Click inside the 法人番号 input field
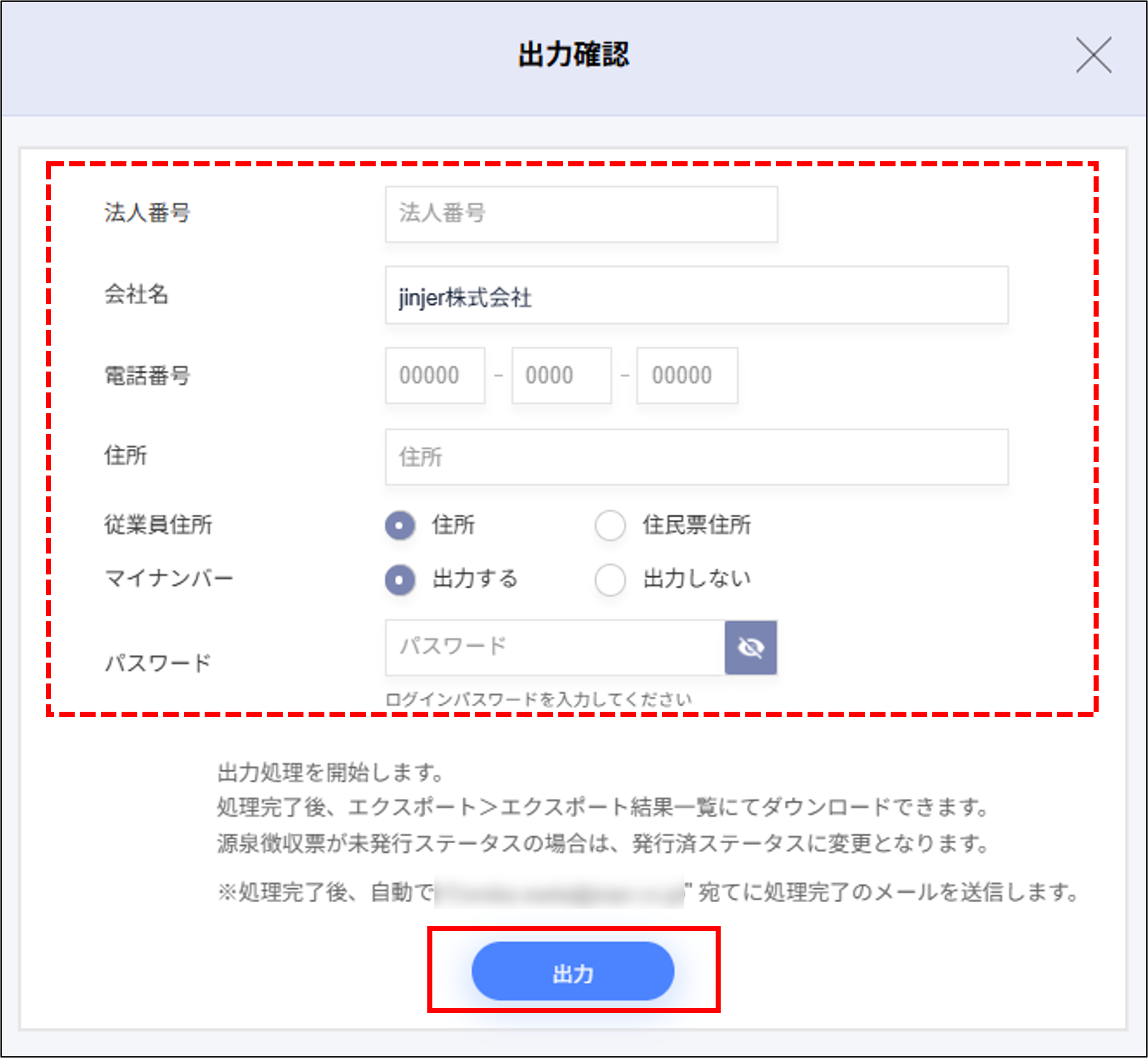 [x=581, y=215]
